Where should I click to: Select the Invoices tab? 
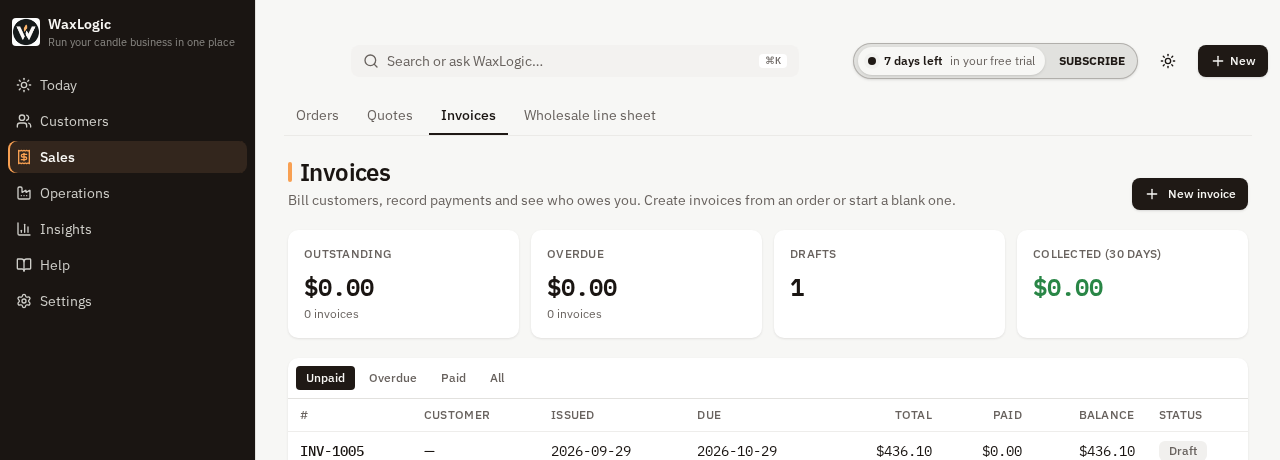pos(468,115)
